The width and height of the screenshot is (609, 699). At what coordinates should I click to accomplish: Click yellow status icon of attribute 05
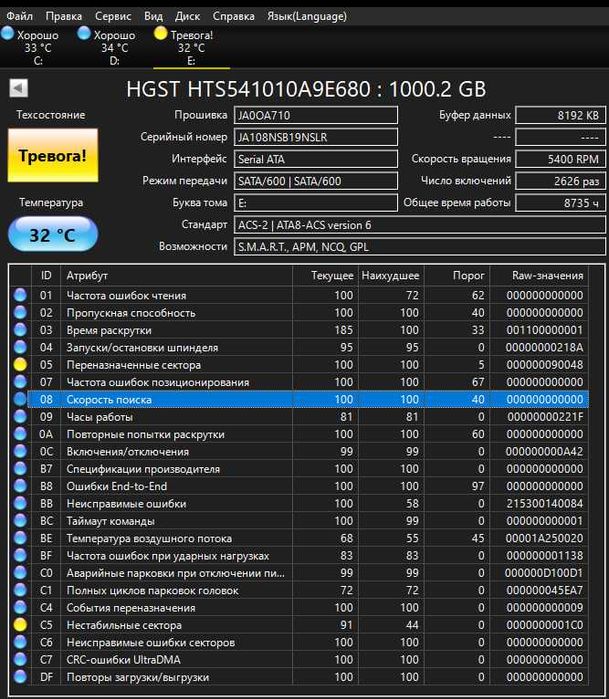[20, 365]
